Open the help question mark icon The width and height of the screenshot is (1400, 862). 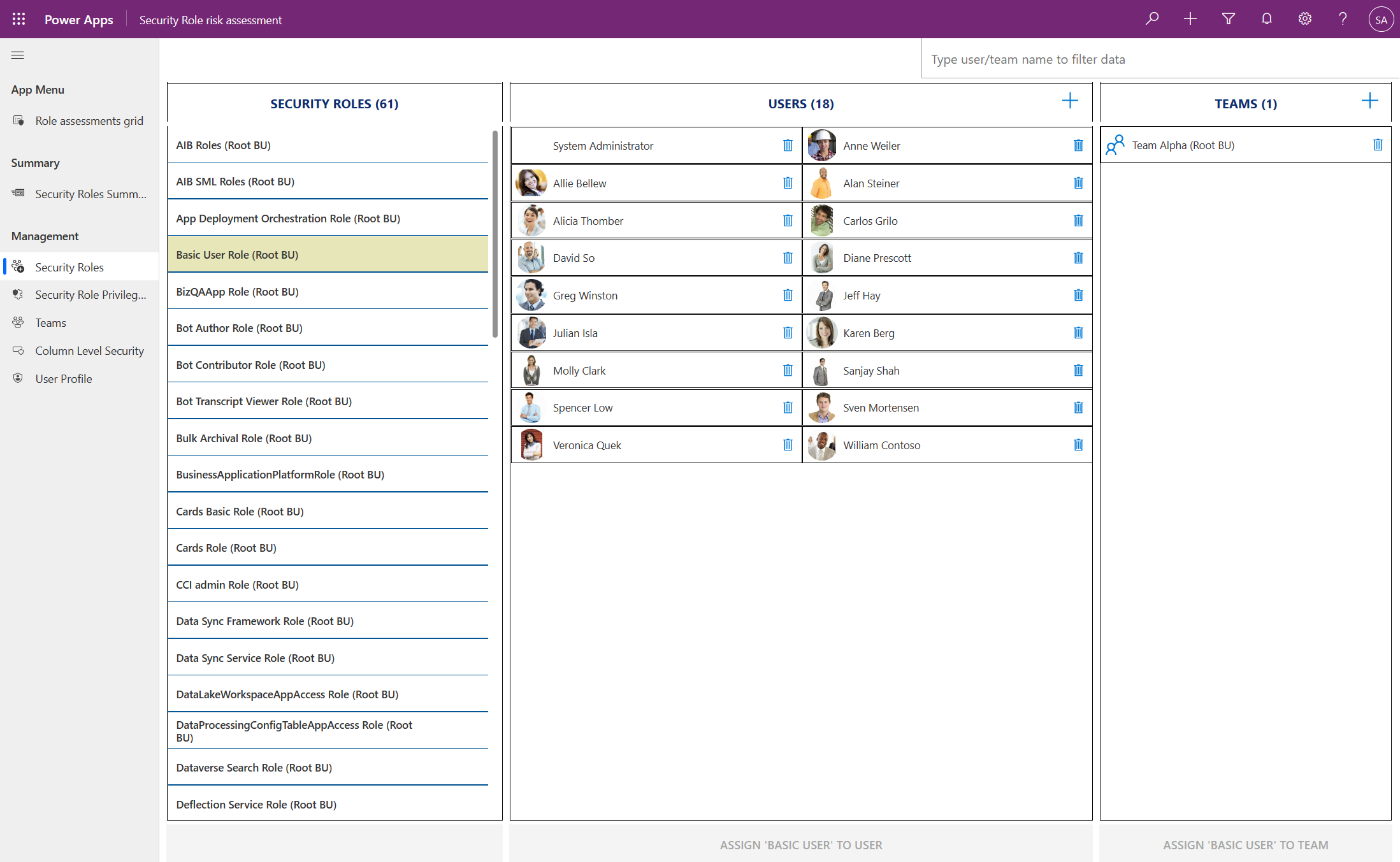coord(1342,19)
